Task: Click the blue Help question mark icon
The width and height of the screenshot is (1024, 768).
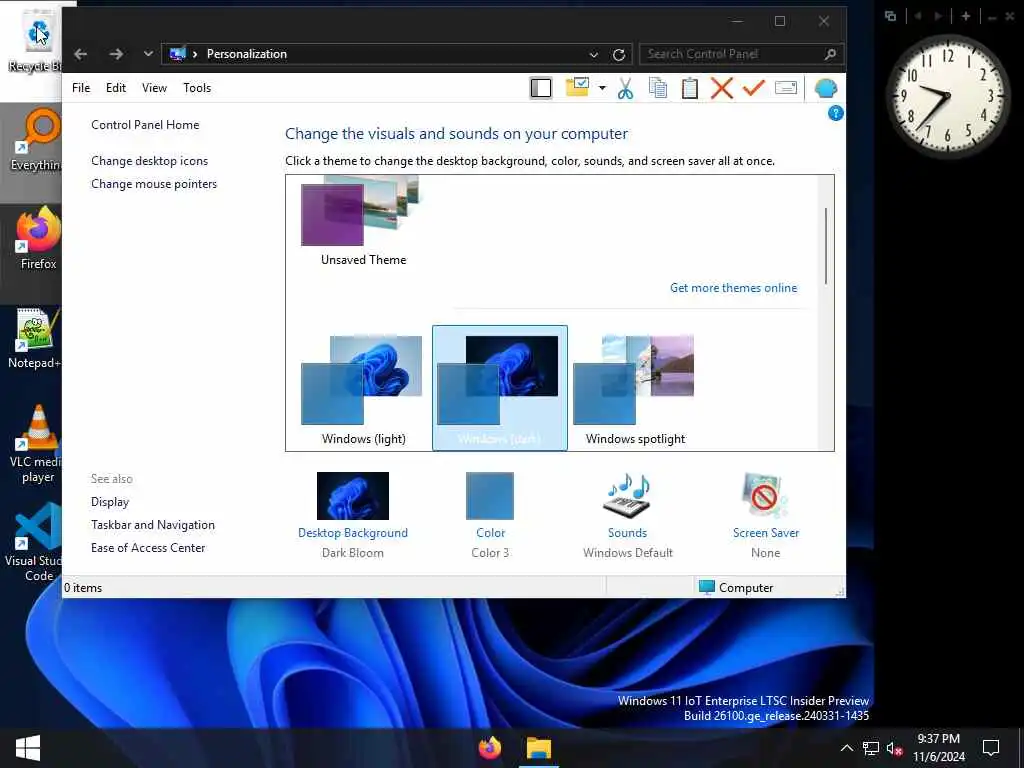Action: [835, 114]
